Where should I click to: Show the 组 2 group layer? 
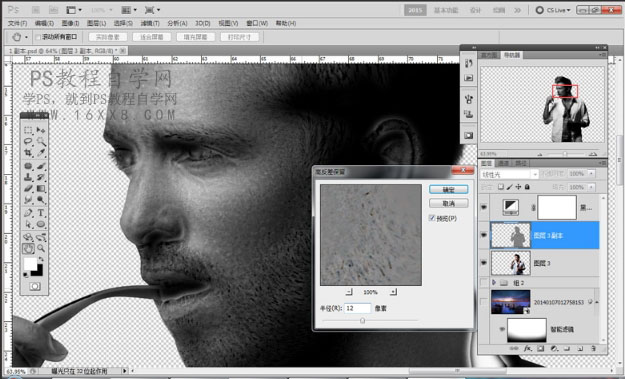click(x=484, y=283)
